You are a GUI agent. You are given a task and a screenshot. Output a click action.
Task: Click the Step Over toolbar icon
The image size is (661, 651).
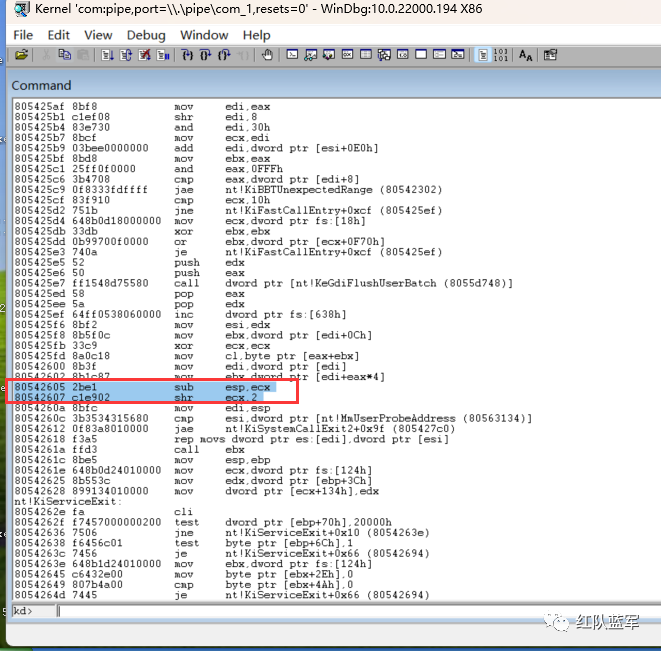[x=206, y=55]
